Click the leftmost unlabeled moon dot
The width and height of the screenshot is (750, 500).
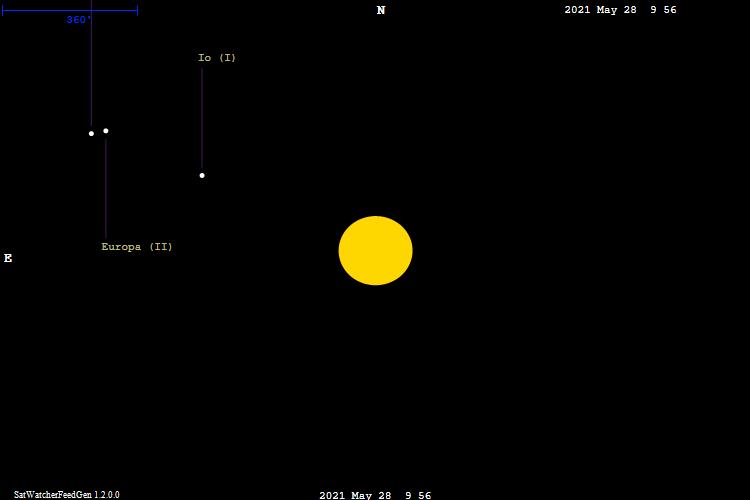91,133
